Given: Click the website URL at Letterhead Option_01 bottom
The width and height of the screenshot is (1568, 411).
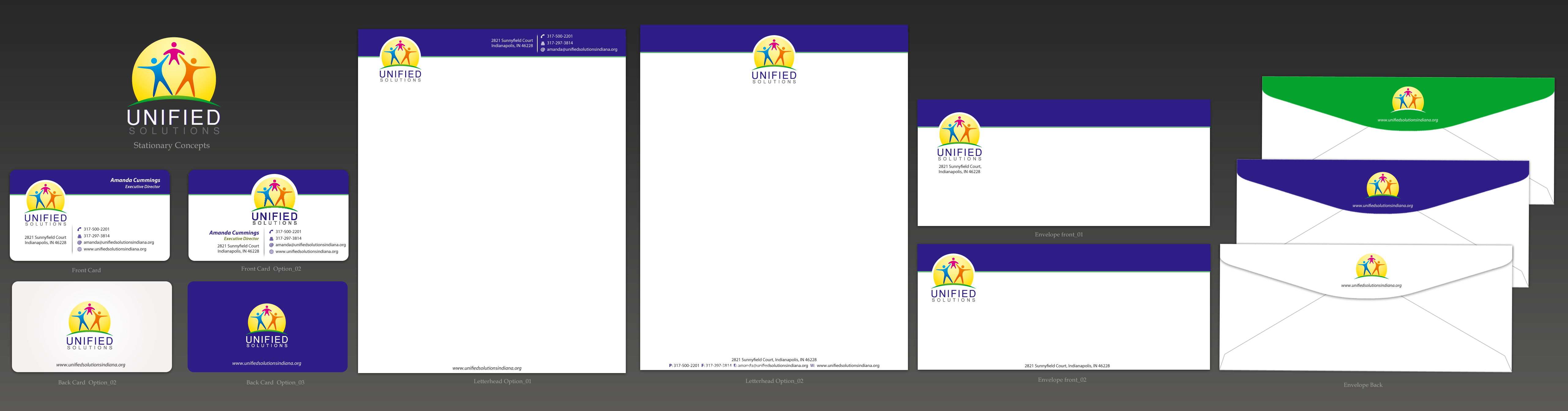Looking at the screenshot, I should [487, 368].
